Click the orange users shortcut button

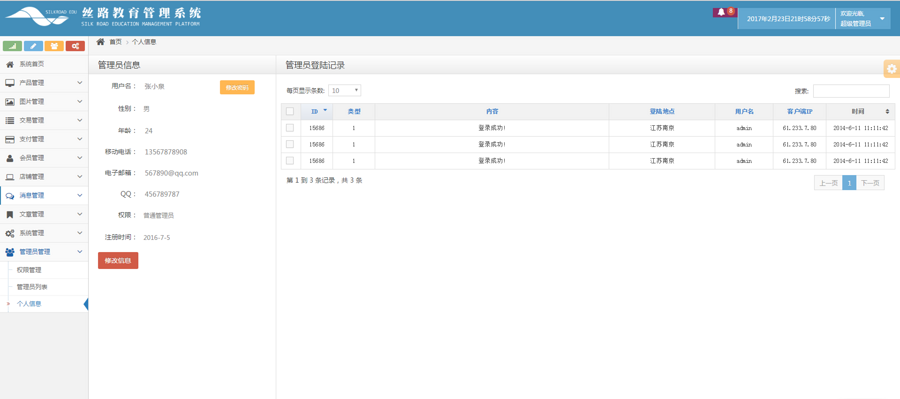[x=55, y=46]
